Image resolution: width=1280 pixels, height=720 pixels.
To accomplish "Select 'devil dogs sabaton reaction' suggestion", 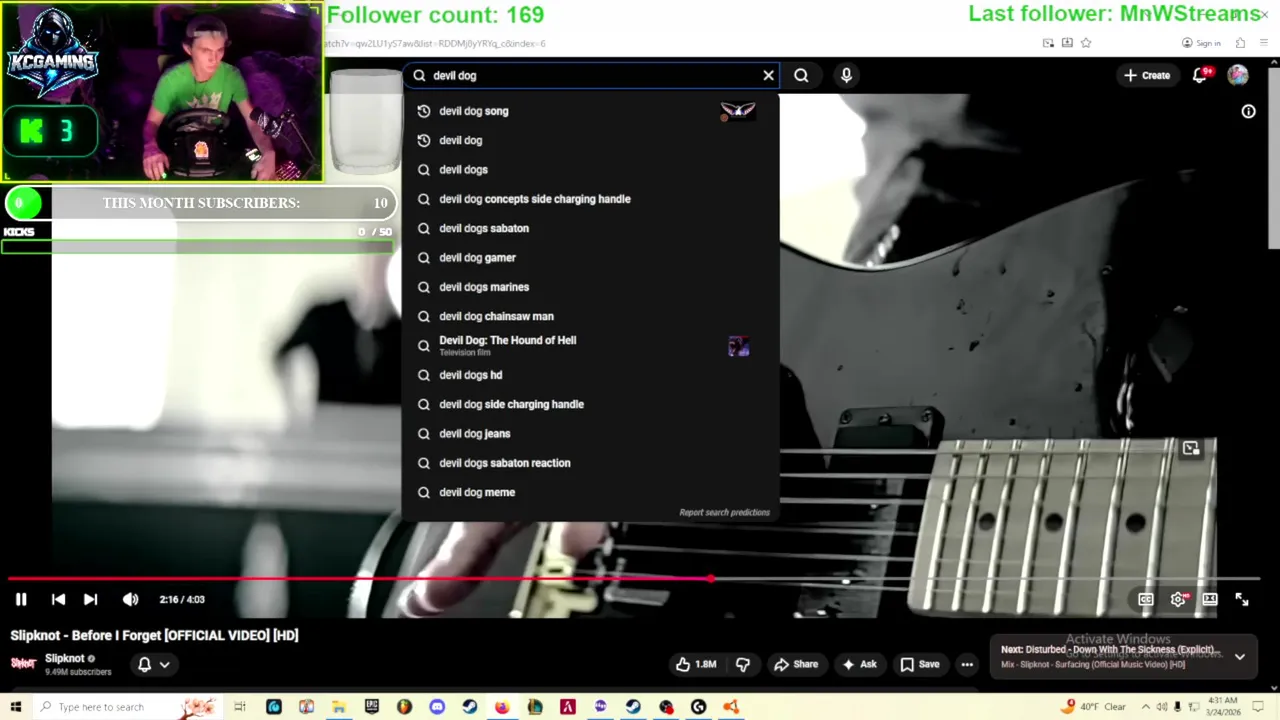I will (590, 463).
